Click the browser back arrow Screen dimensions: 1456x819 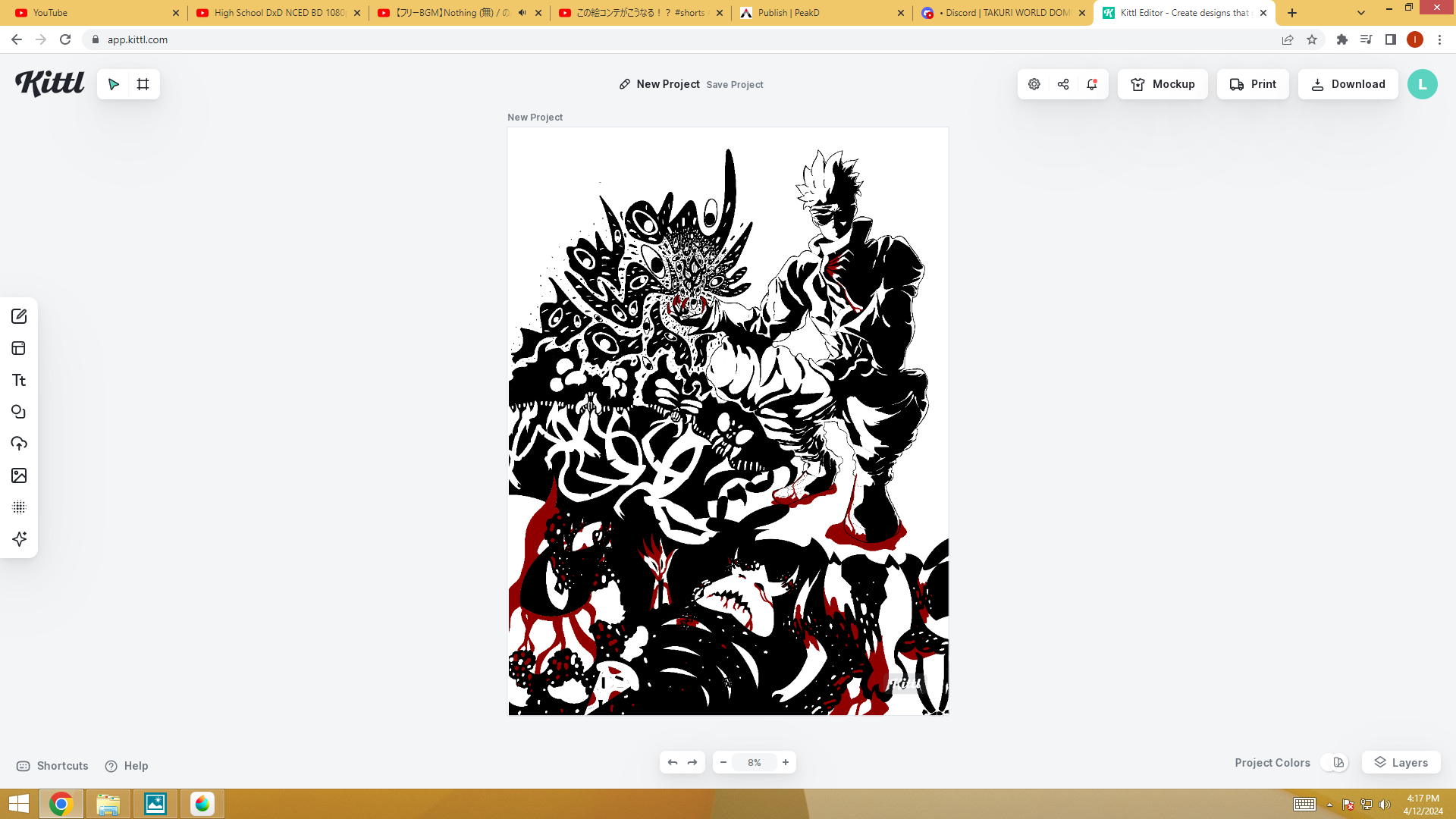point(17,39)
